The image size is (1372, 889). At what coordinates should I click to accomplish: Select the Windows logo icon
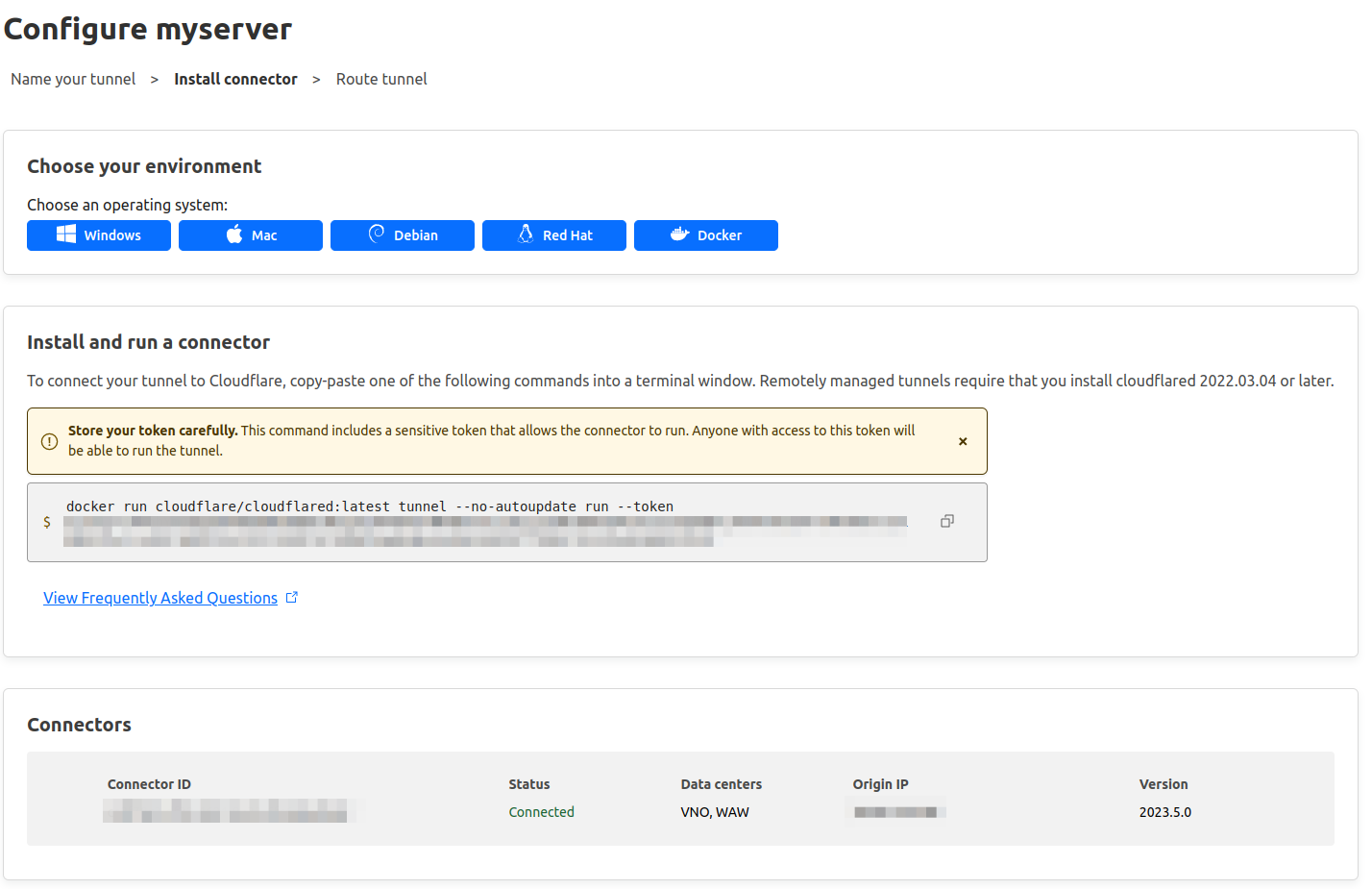tap(64, 235)
